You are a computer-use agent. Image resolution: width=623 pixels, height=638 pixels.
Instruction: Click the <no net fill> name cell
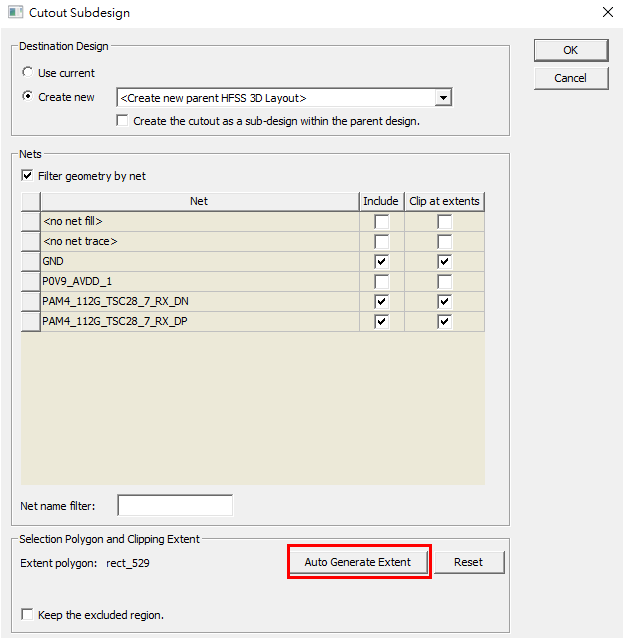tap(200, 222)
